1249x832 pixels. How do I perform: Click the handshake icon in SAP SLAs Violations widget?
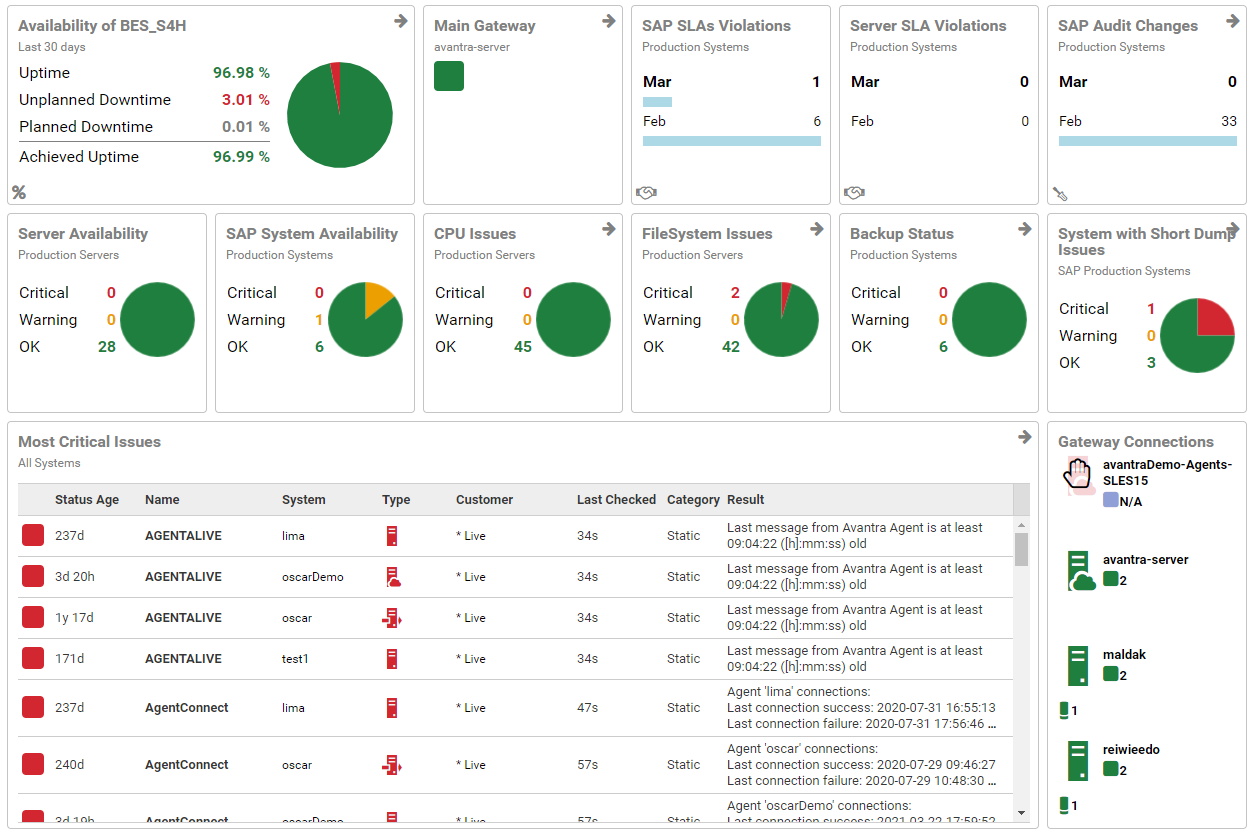pyautogui.click(x=645, y=193)
